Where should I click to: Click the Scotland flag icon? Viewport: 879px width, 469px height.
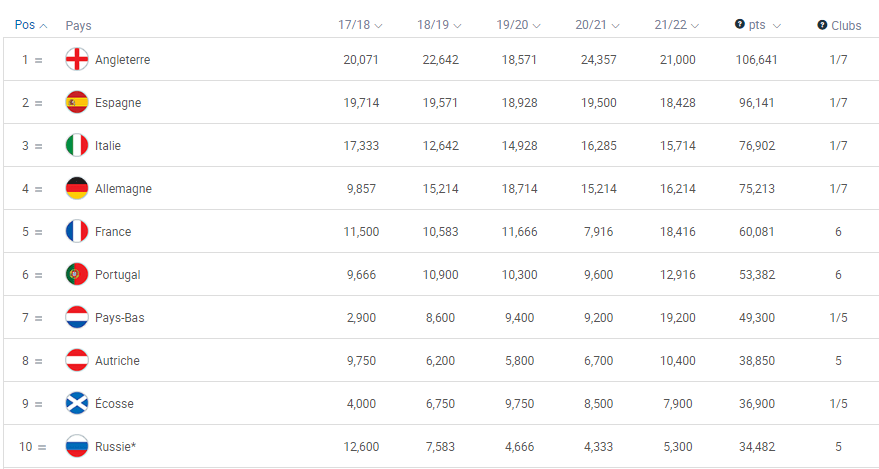tap(77, 403)
